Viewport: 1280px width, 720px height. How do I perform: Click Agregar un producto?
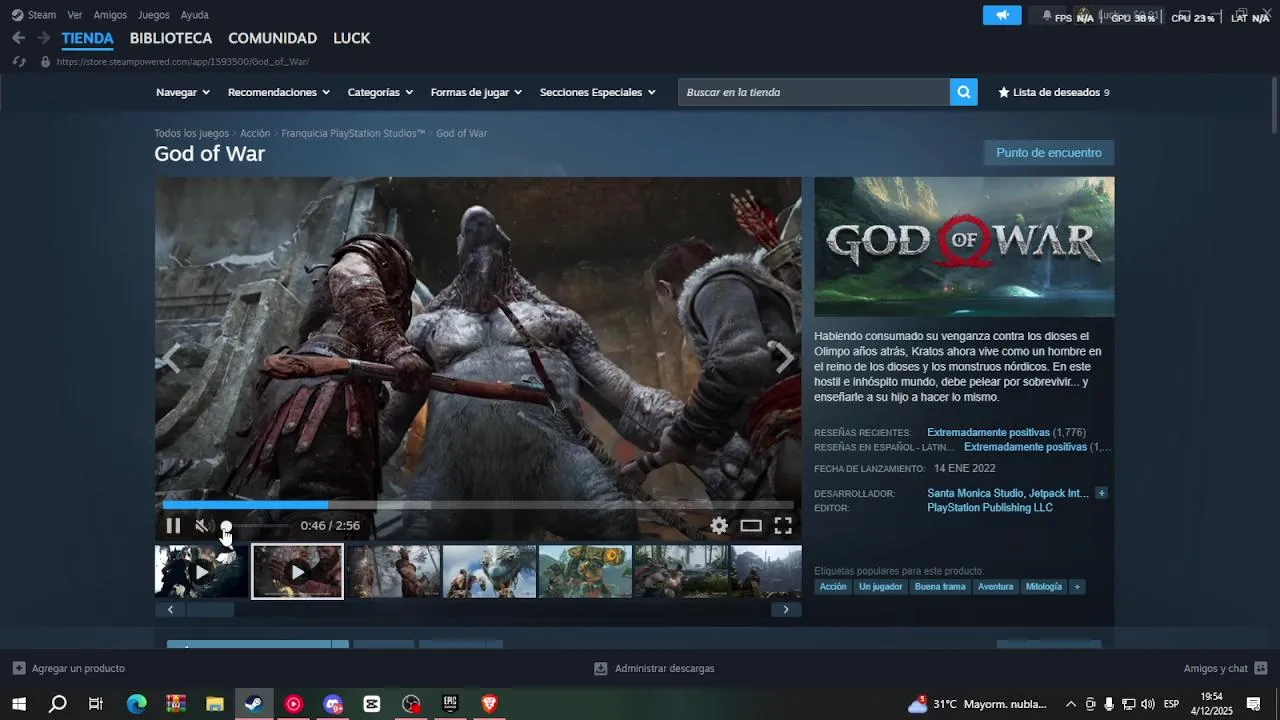tap(69, 668)
